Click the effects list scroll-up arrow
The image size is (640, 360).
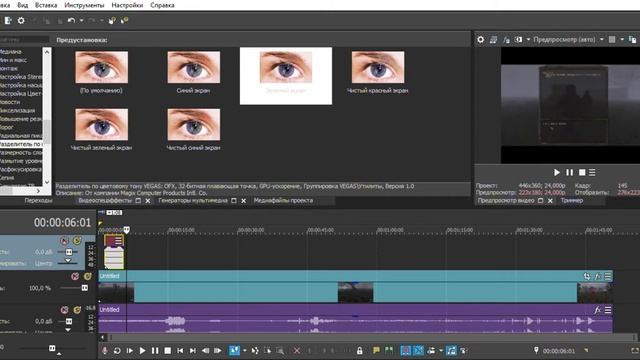(x=47, y=52)
